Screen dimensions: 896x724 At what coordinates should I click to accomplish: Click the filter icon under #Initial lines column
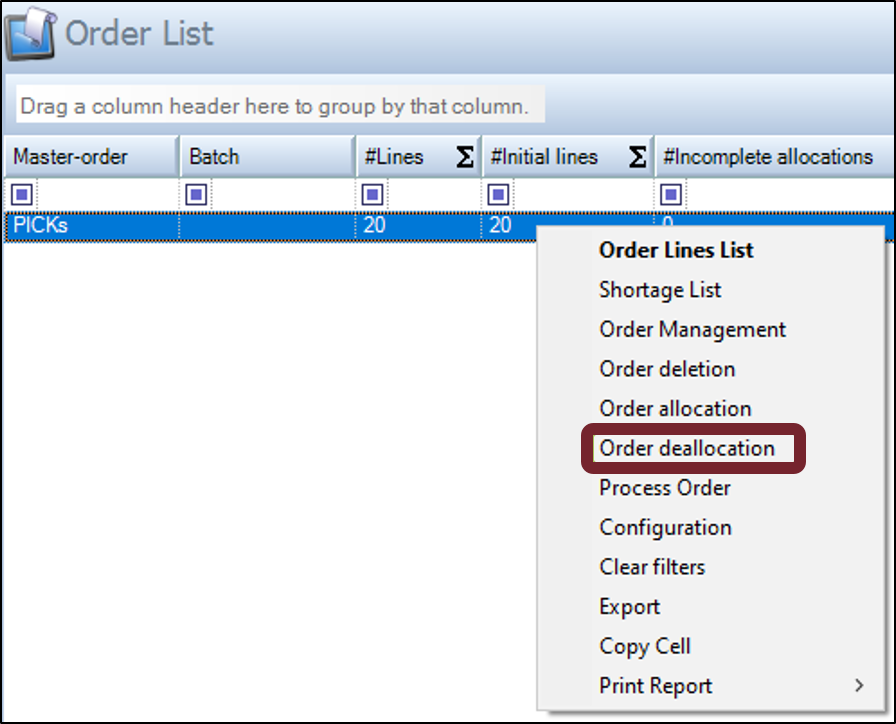[498, 194]
